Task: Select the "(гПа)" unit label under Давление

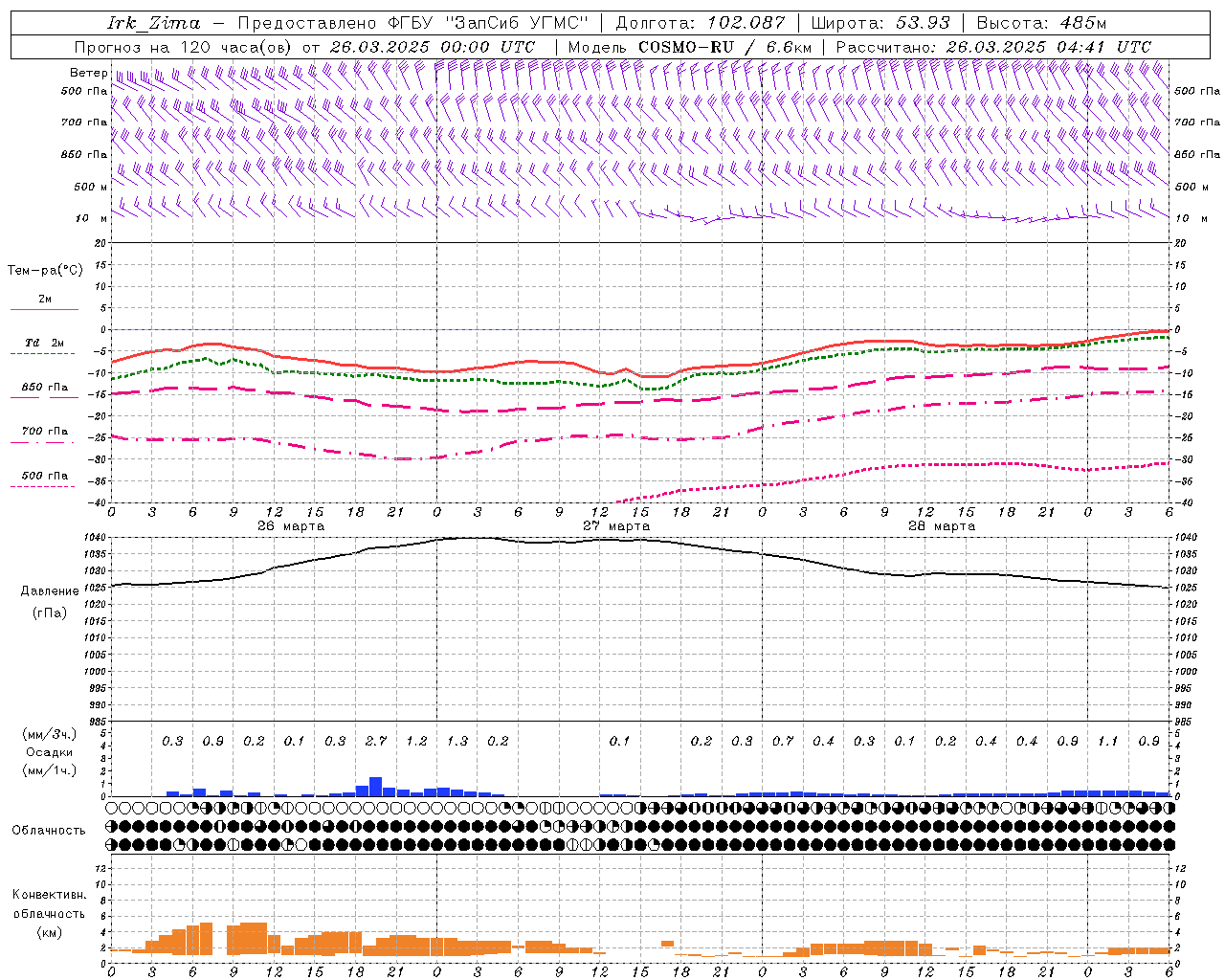Action: 50,612
